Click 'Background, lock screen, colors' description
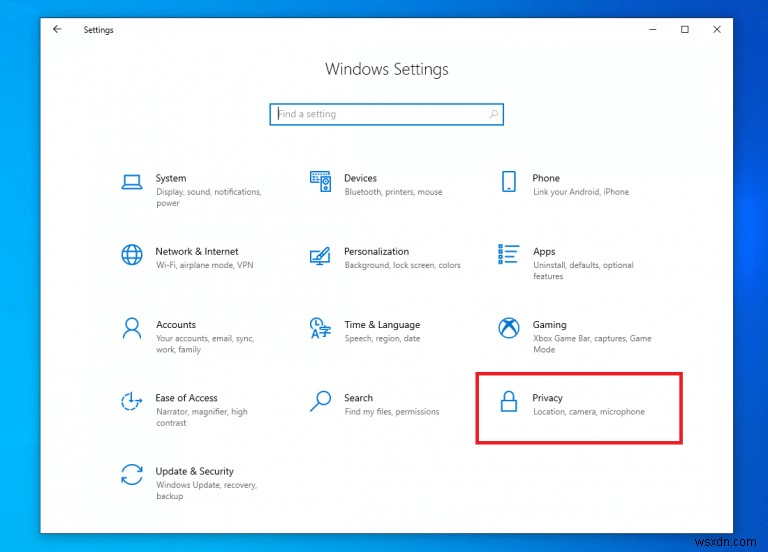The image size is (768, 552). (x=403, y=265)
